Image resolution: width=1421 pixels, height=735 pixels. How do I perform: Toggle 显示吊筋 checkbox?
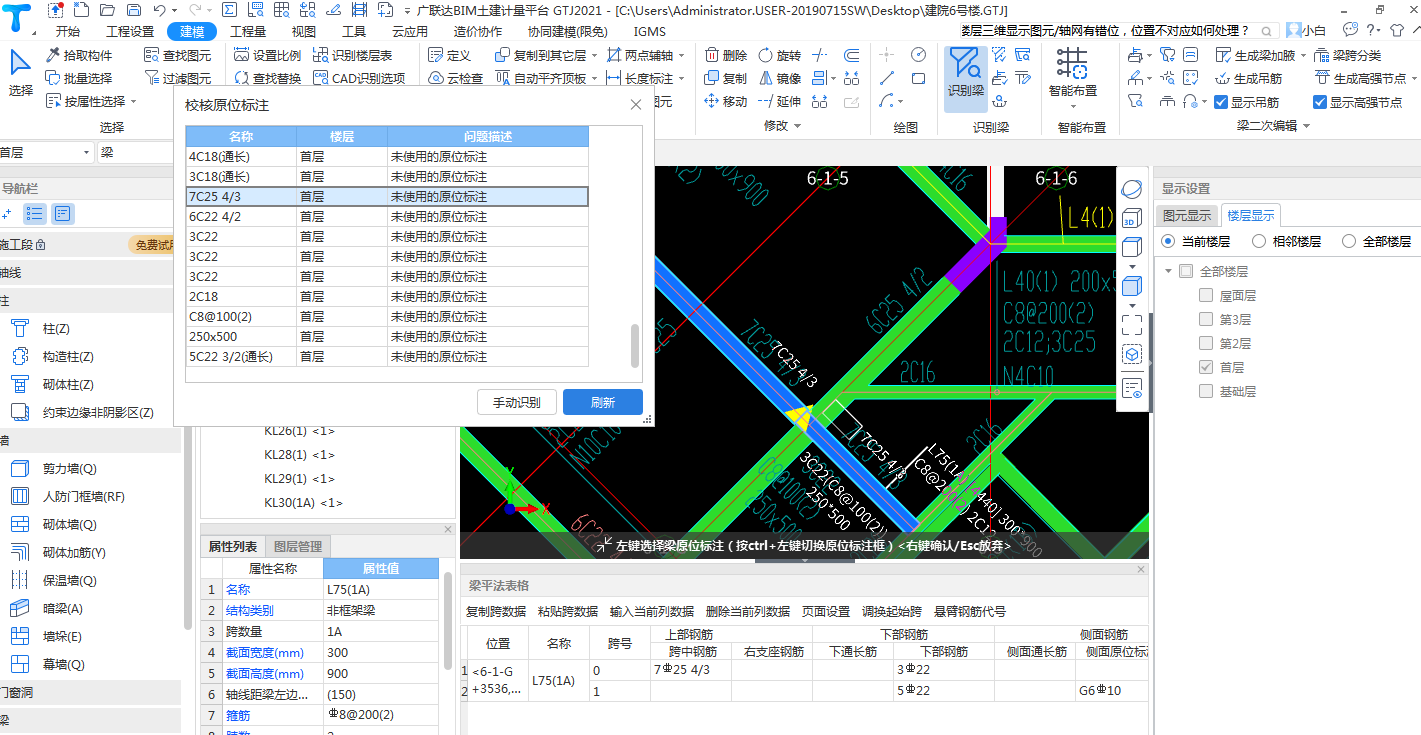click(1221, 101)
